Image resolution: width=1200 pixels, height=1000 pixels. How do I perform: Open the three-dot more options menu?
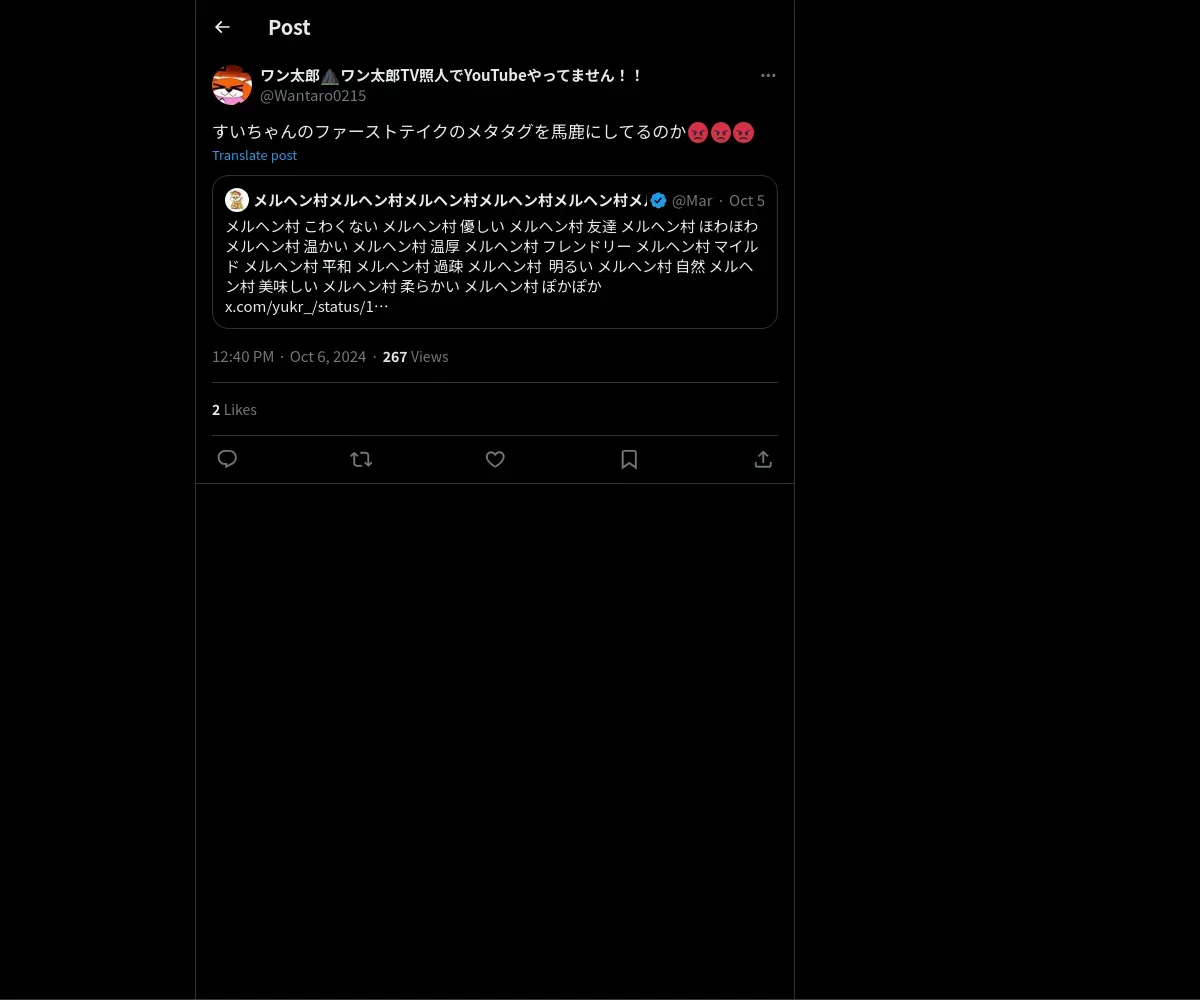pos(768,75)
